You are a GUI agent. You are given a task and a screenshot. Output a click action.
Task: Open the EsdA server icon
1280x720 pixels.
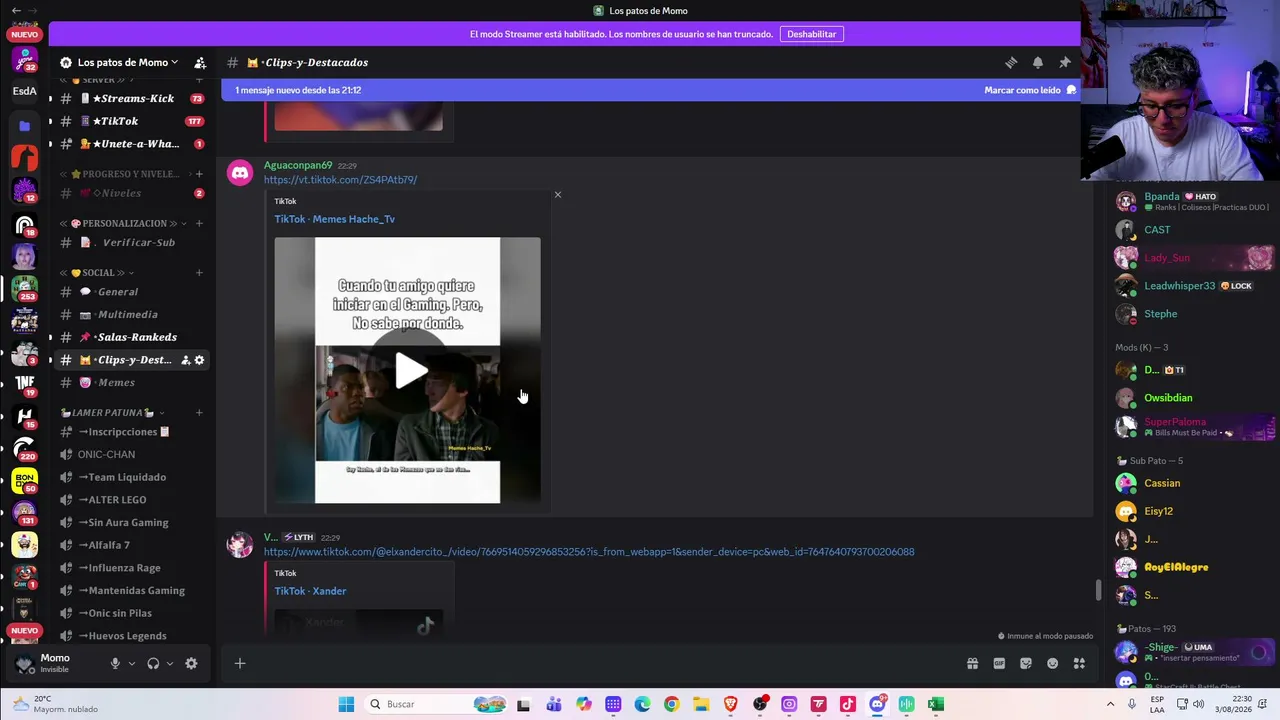click(x=25, y=91)
